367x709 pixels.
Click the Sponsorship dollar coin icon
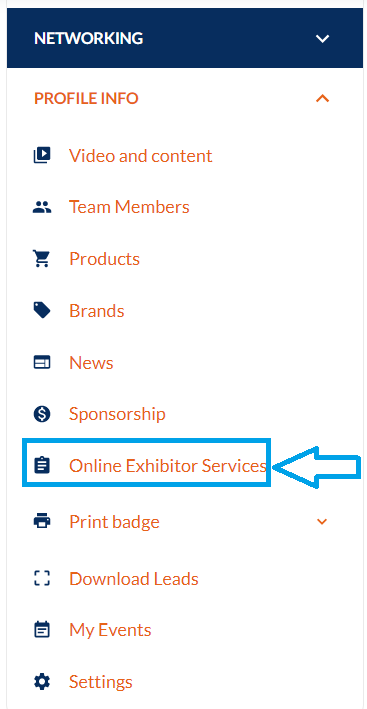click(42, 414)
